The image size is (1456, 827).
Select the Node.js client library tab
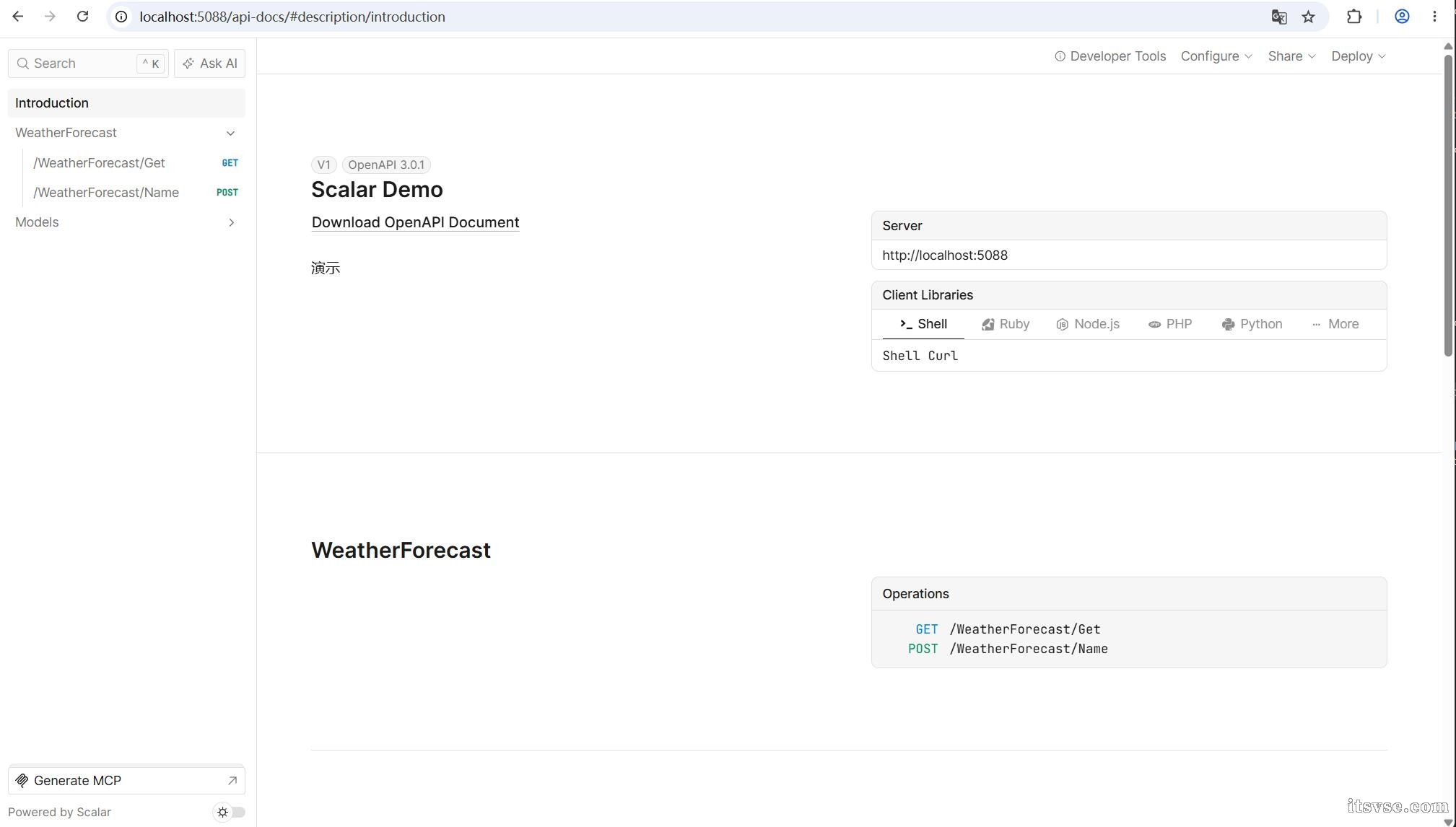(1088, 324)
